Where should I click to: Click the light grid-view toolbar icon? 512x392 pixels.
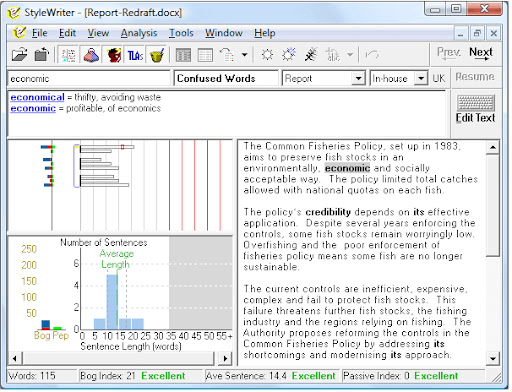click(x=205, y=55)
